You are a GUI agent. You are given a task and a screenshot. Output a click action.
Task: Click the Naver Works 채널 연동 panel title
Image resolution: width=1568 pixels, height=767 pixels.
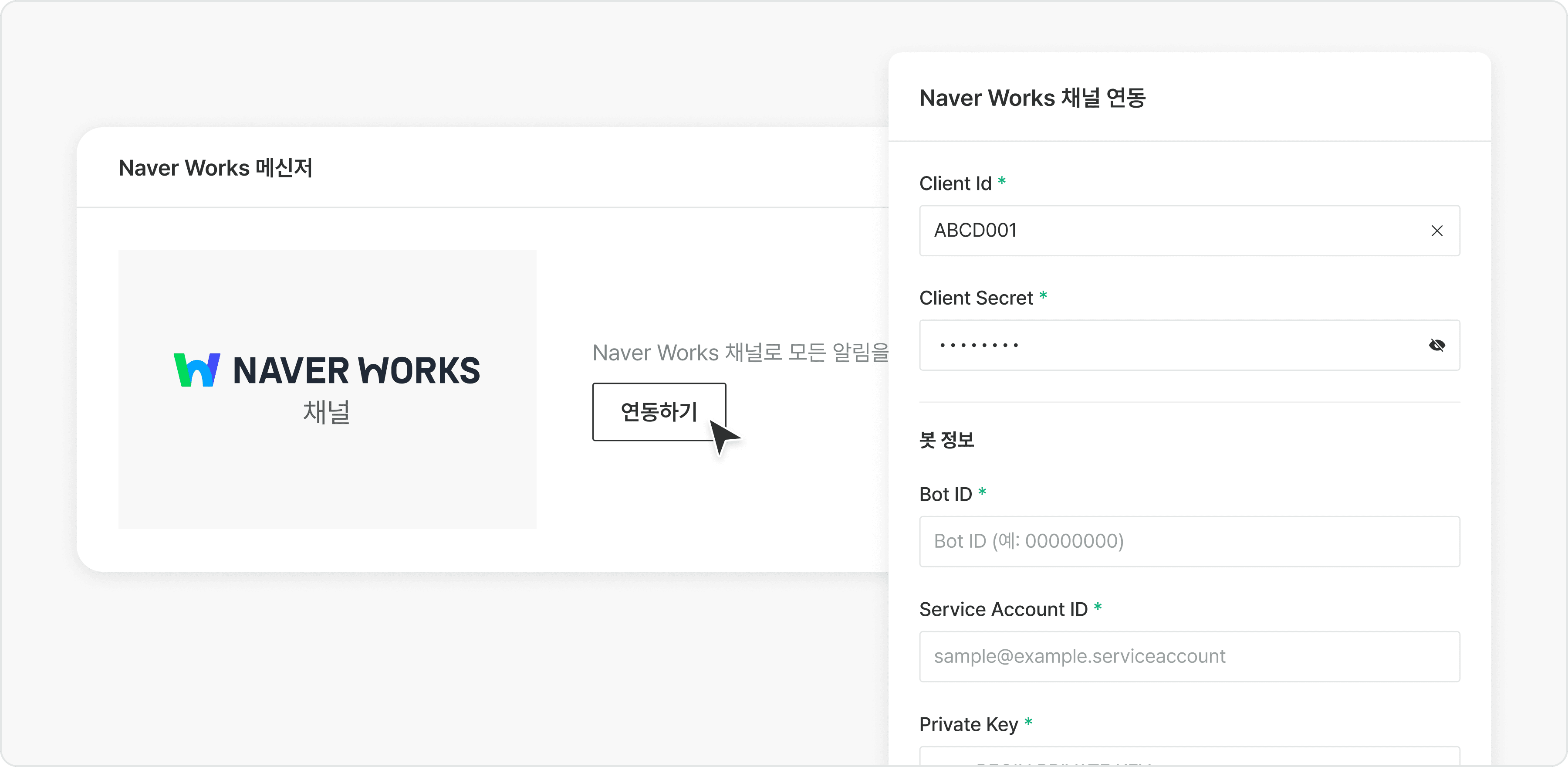click(x=1032, y=98)
